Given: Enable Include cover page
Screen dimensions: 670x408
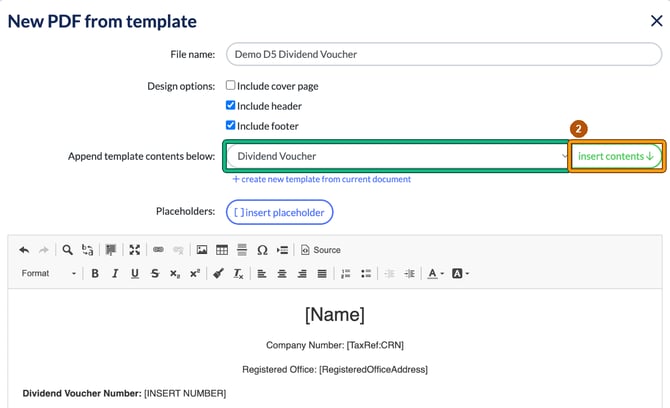Looking at the screenshot, I should click(230, 85).
